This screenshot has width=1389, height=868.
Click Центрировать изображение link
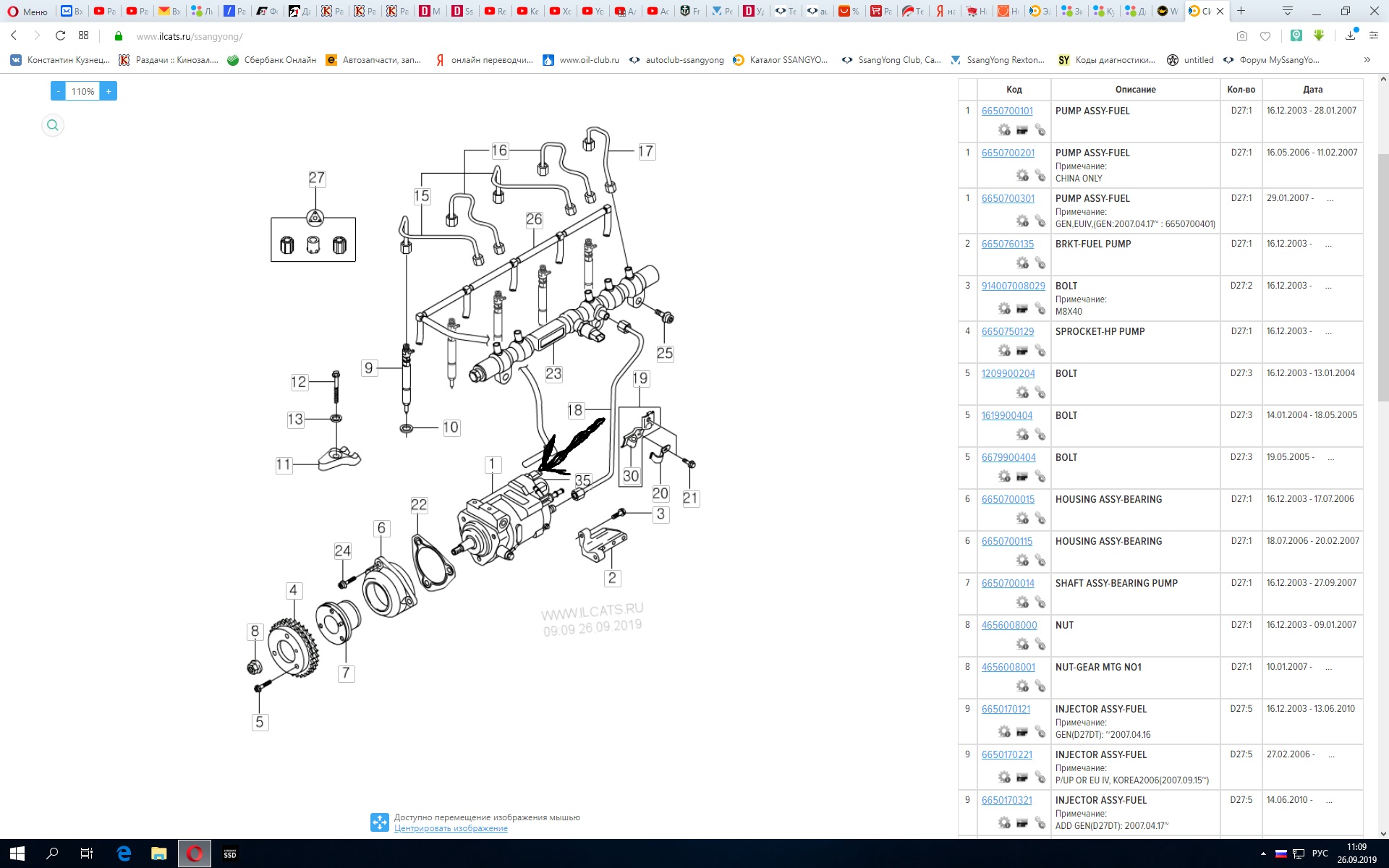[451, 828]
